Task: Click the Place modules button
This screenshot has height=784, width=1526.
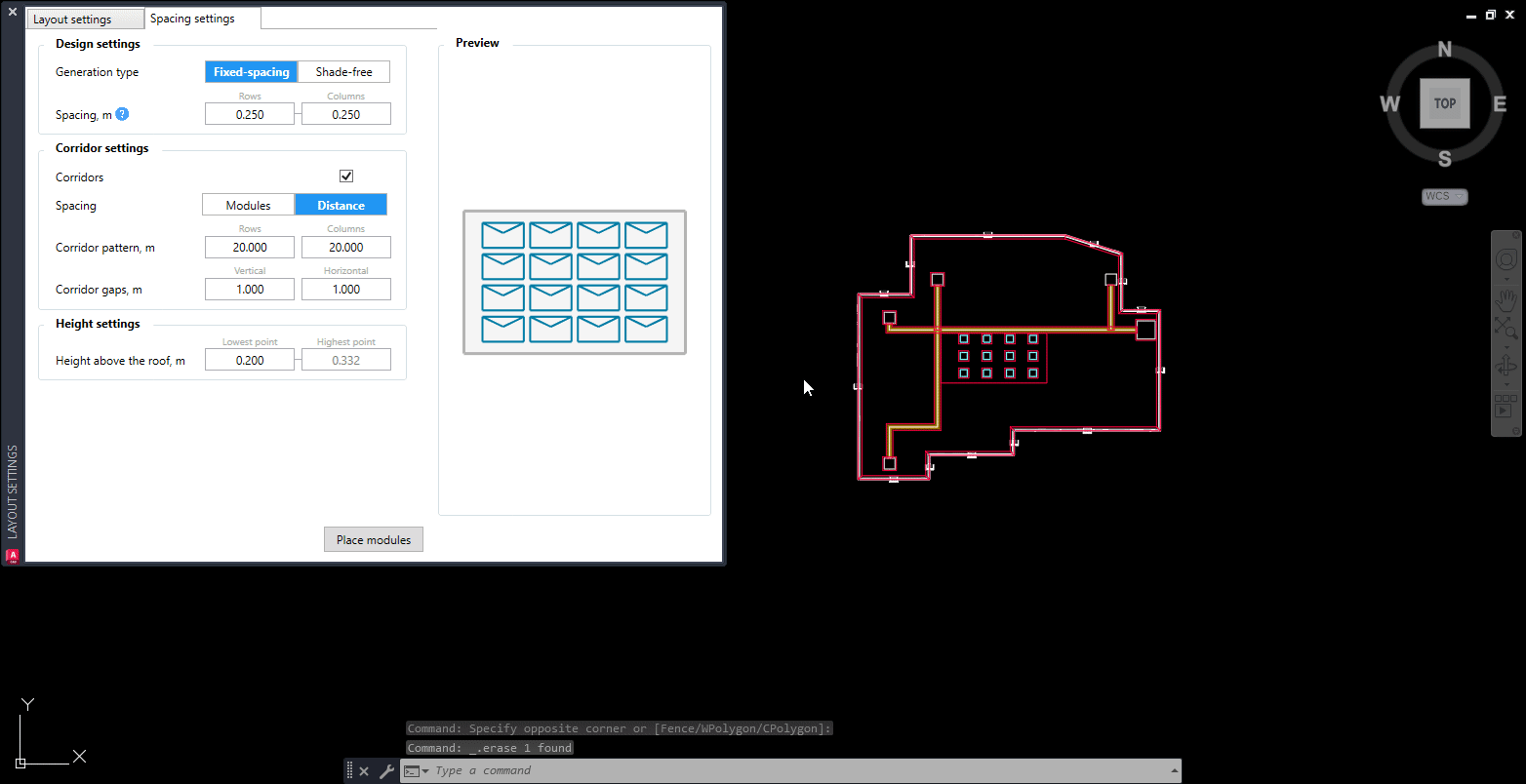Action: [x=374, y=539]
